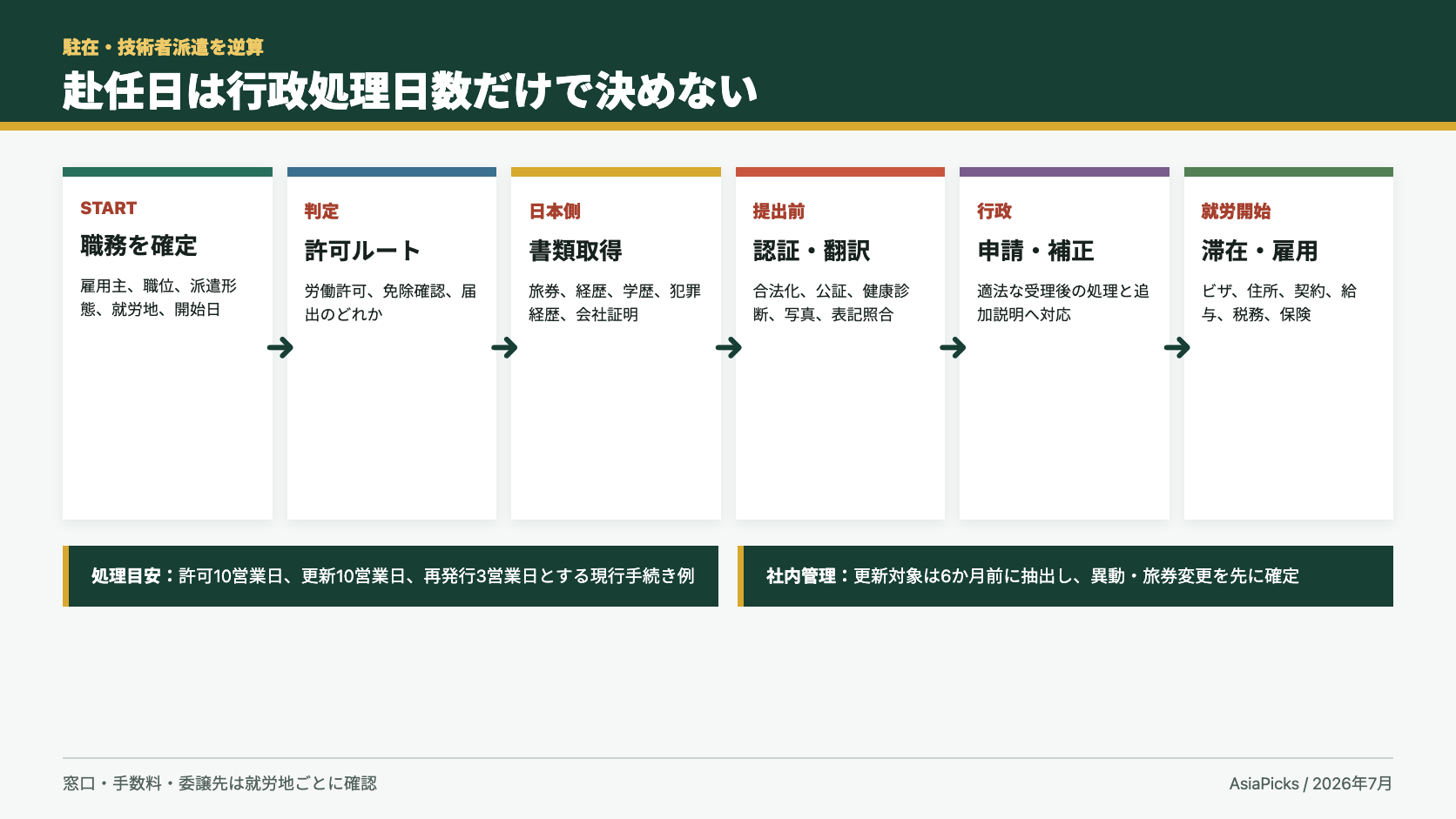Select the text 適法な受理後の処理と追加説明へ対応
1456x819 pixels.
[1063, 303]
